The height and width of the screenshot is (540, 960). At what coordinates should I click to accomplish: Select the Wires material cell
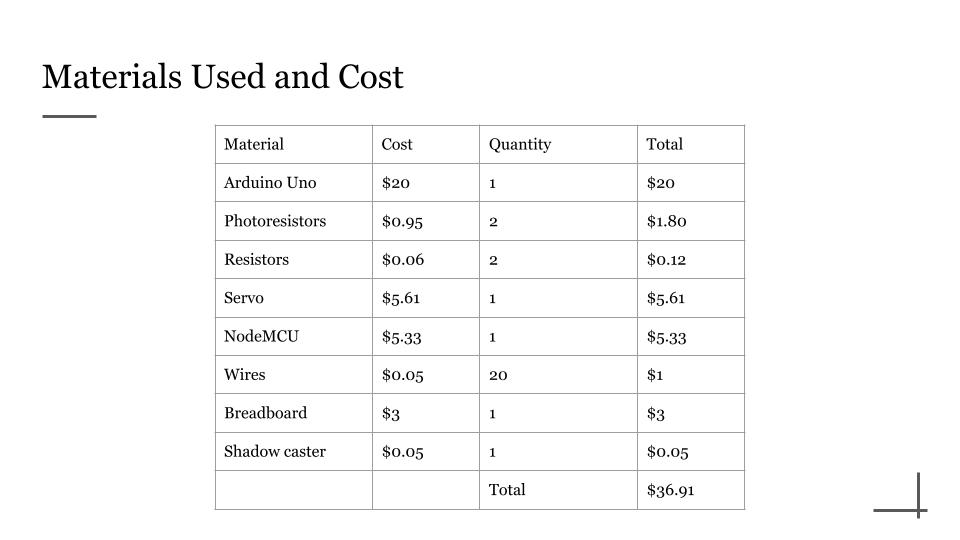pos(294,375)
